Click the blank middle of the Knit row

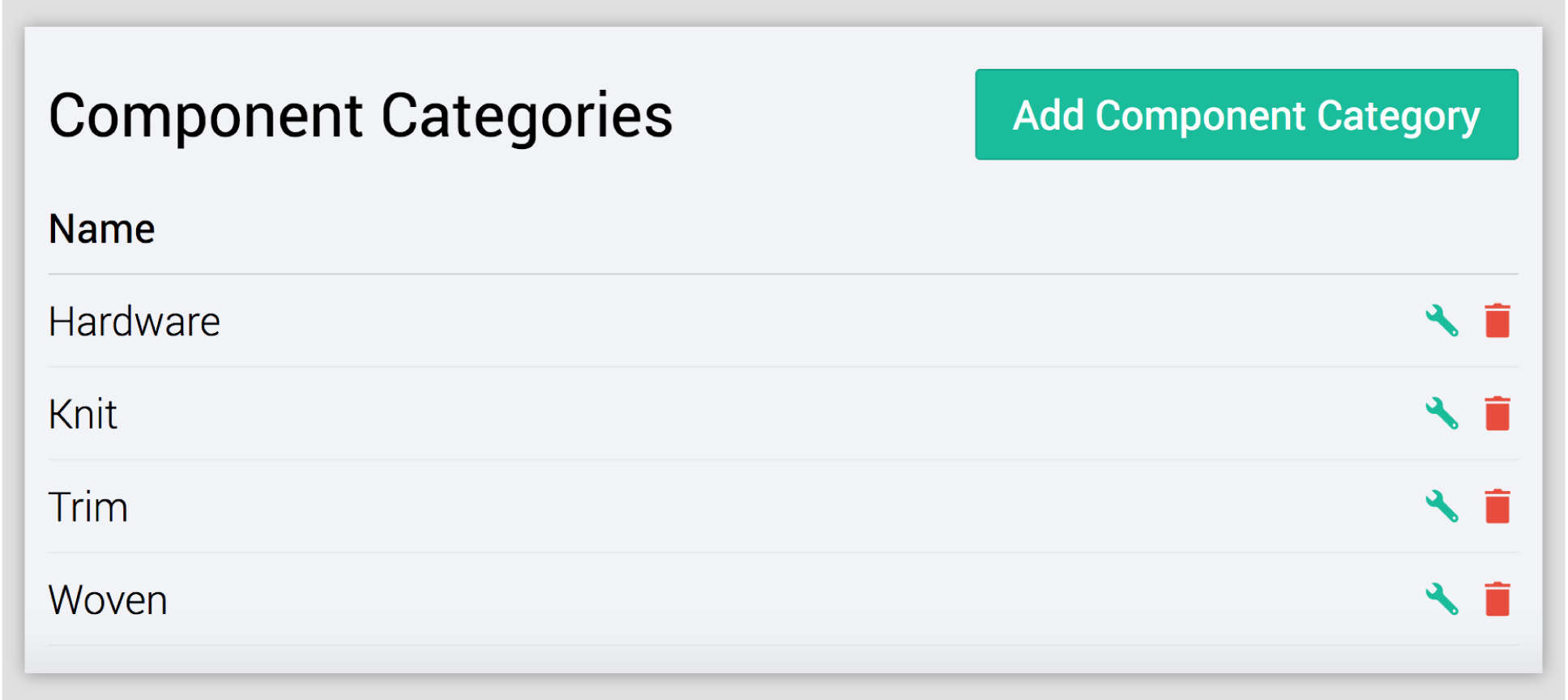pyautogui.click(x=778, y=415)
